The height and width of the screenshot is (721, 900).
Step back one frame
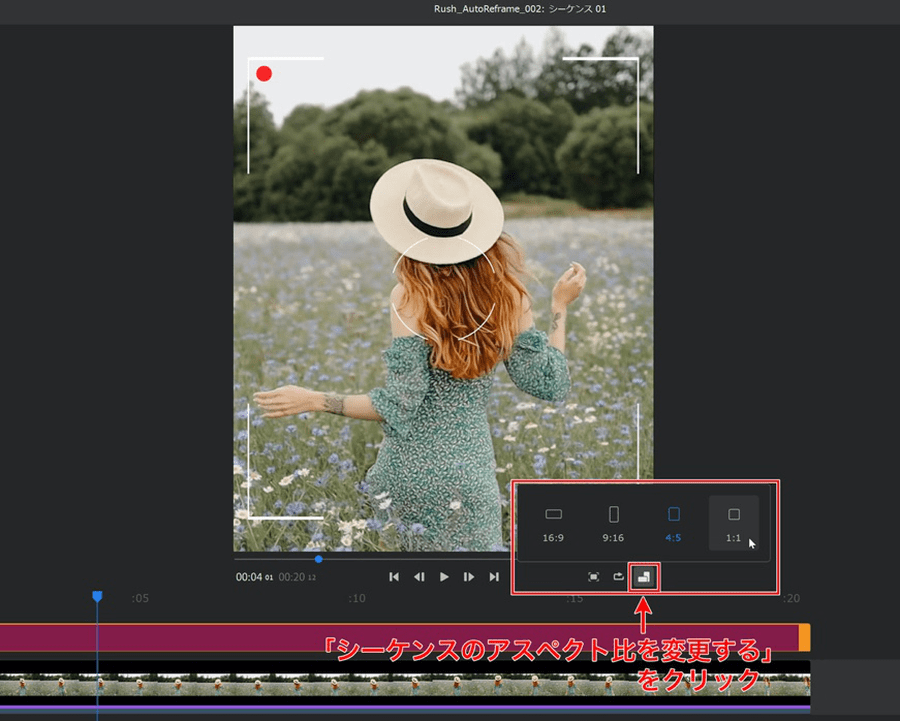[419, 577]
